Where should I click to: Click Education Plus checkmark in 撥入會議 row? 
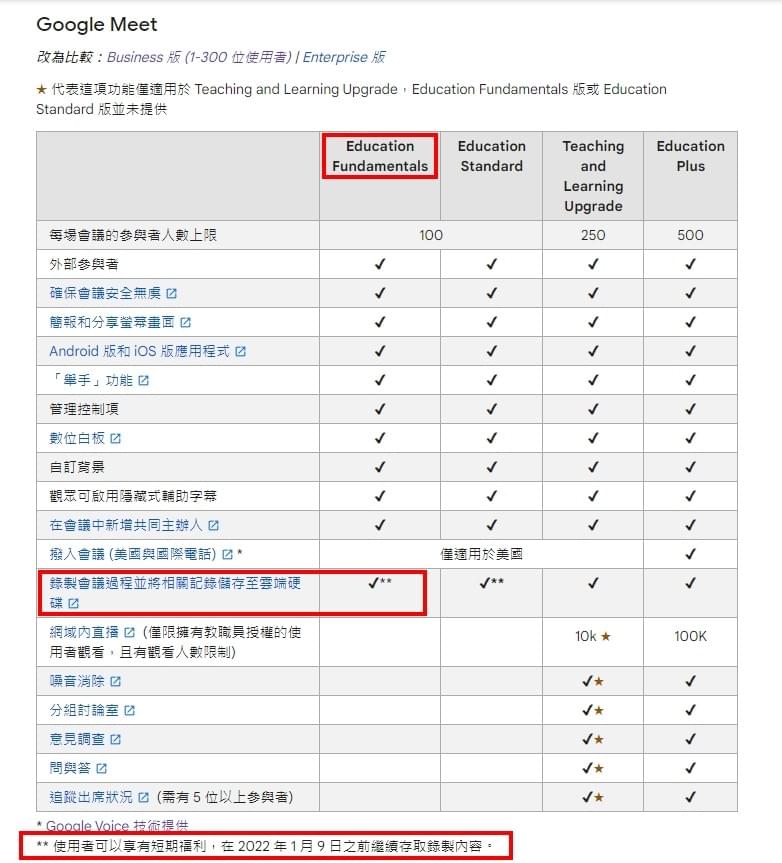(690, 554)
